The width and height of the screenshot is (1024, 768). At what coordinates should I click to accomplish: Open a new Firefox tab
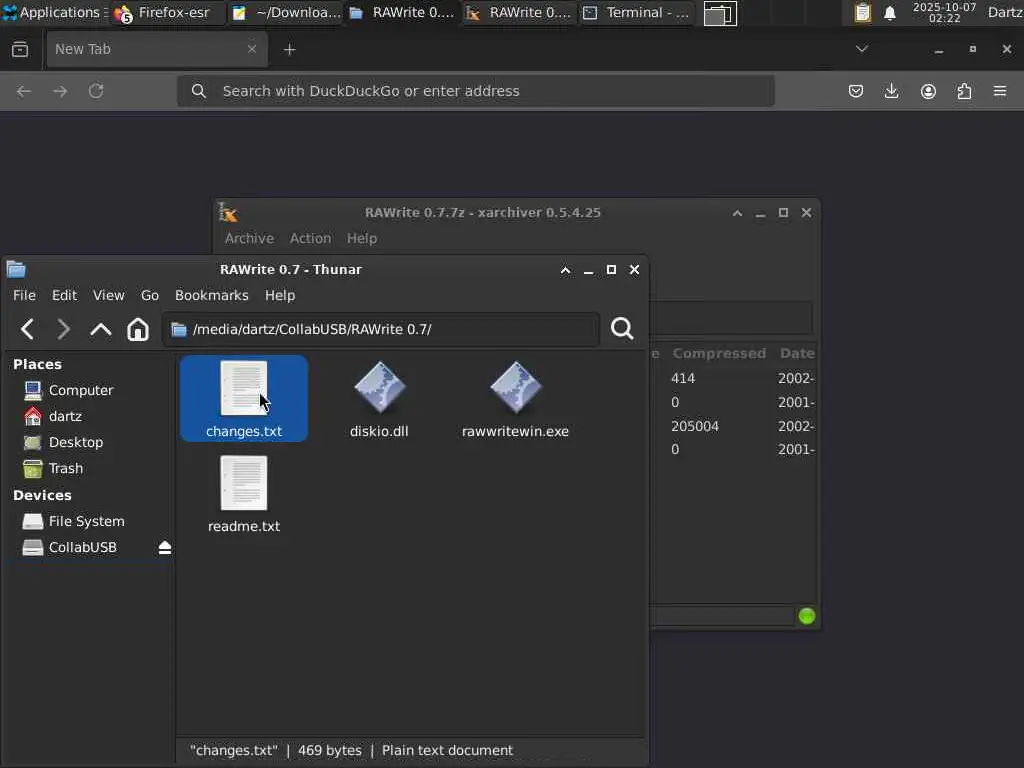tap(289, 50)
